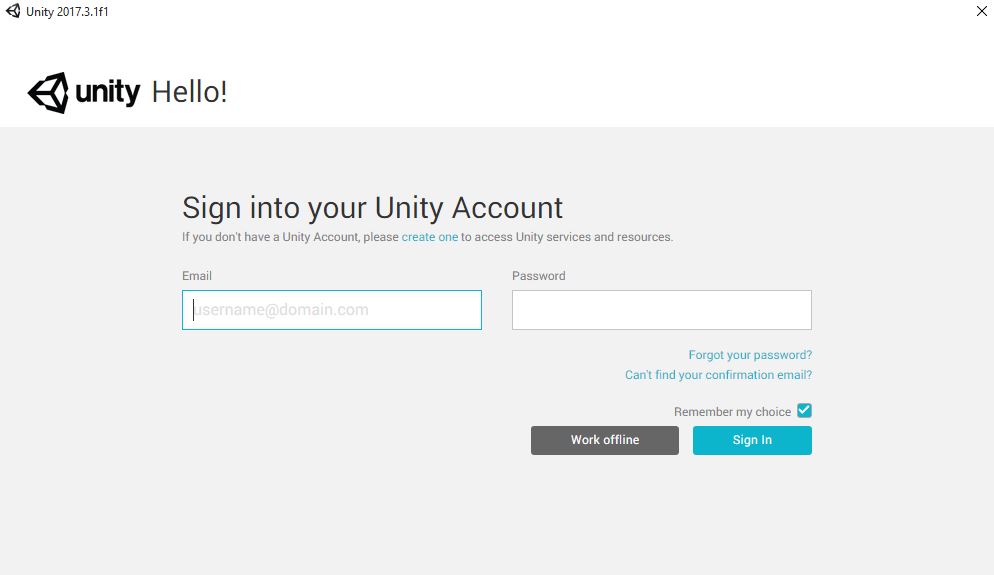Click the Unity 2017.3.1f1 title bar text
This screenshot has width=994, height=575.
[x=67, y=12]
